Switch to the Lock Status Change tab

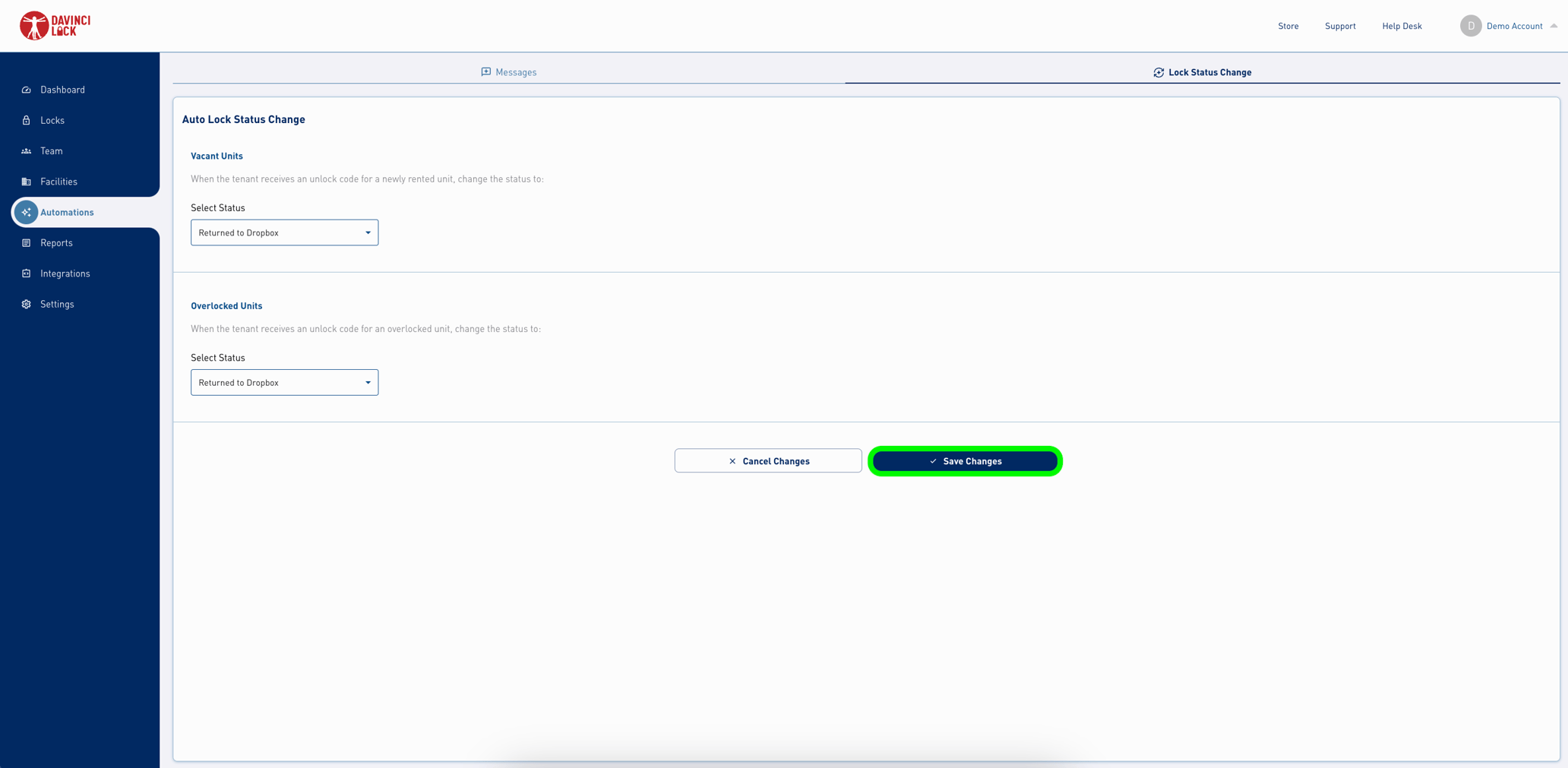(x=1209, y=72)
